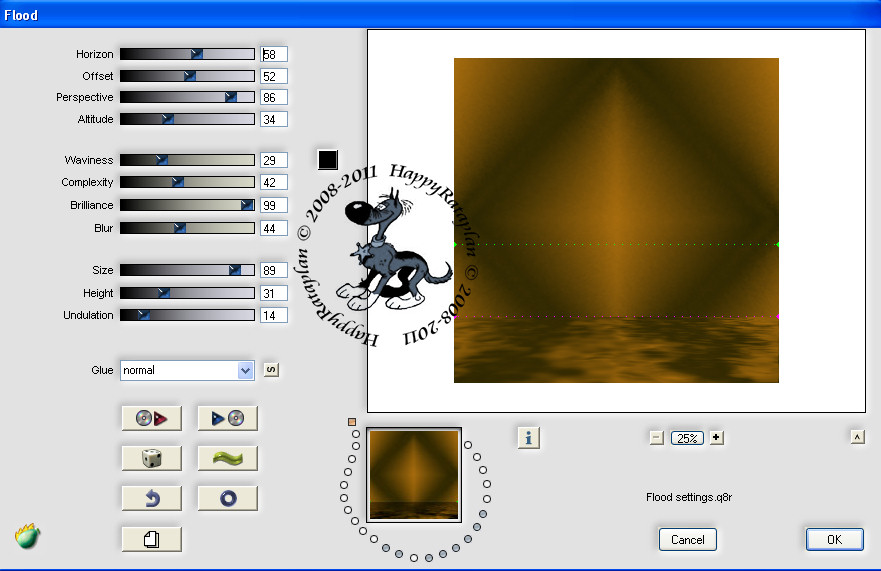Click the Blur slider track
The width and height of the screenshot is (881, 571).
(x=187, y=228)
